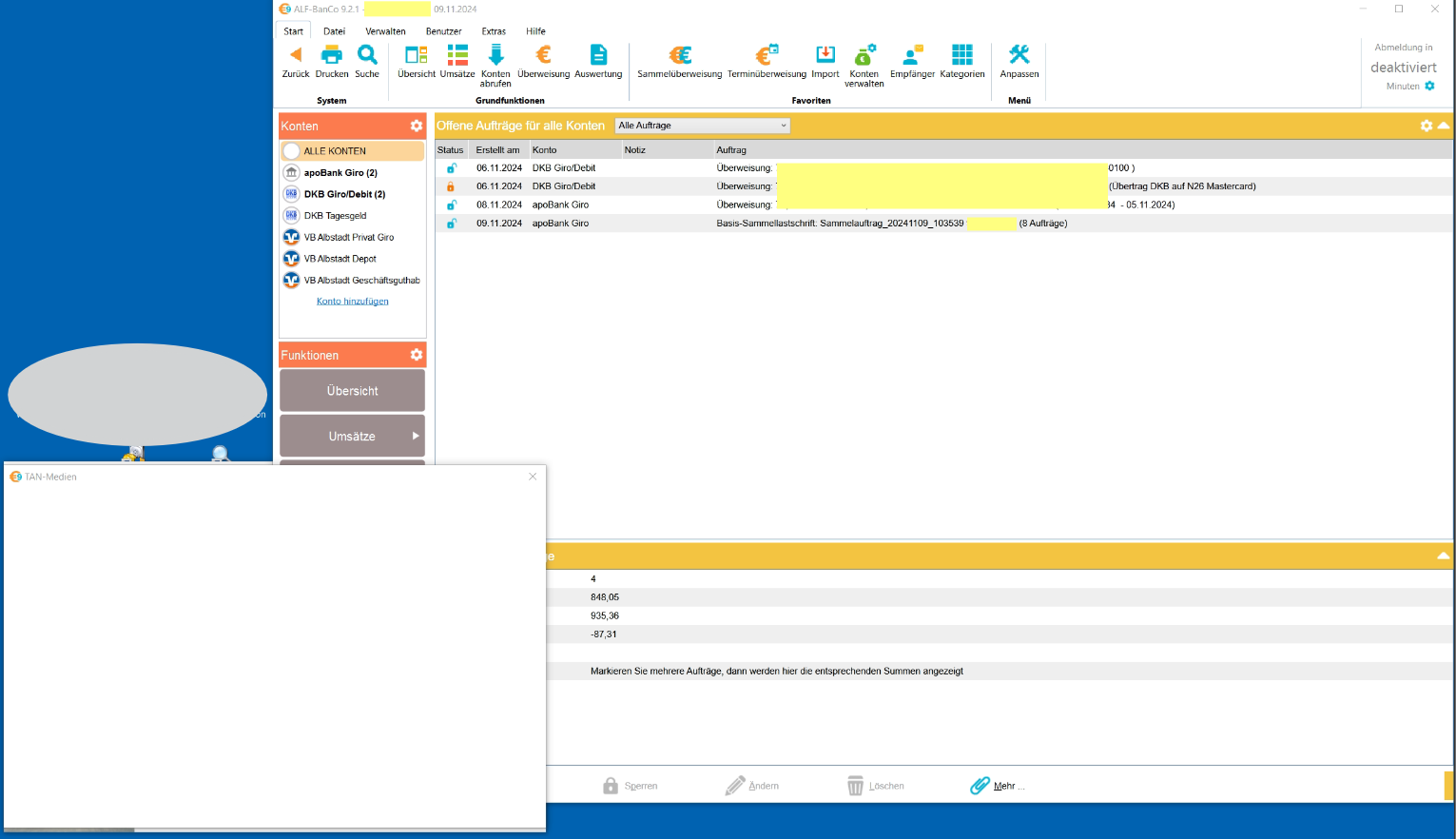The height and width of the screenshot is (839, 1456).
Task: Open the Verwalten menu
Action: (385, 31)
